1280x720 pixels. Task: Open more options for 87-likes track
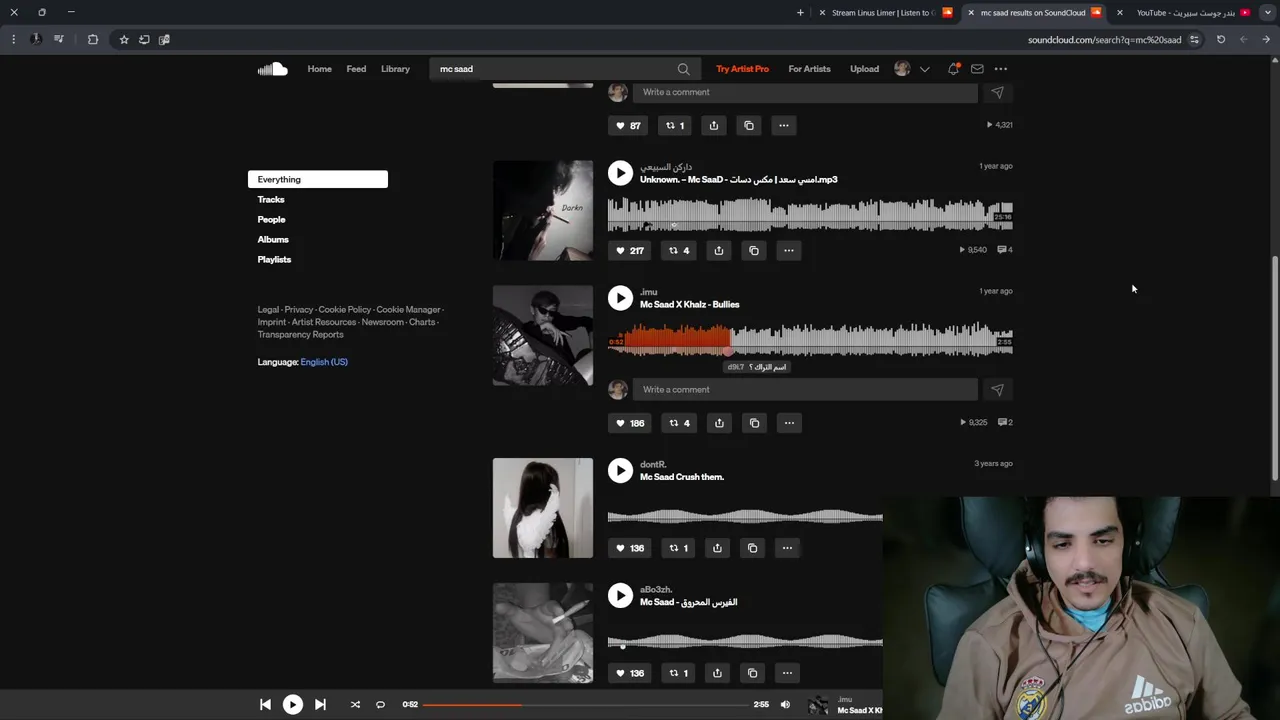point(784,125)
